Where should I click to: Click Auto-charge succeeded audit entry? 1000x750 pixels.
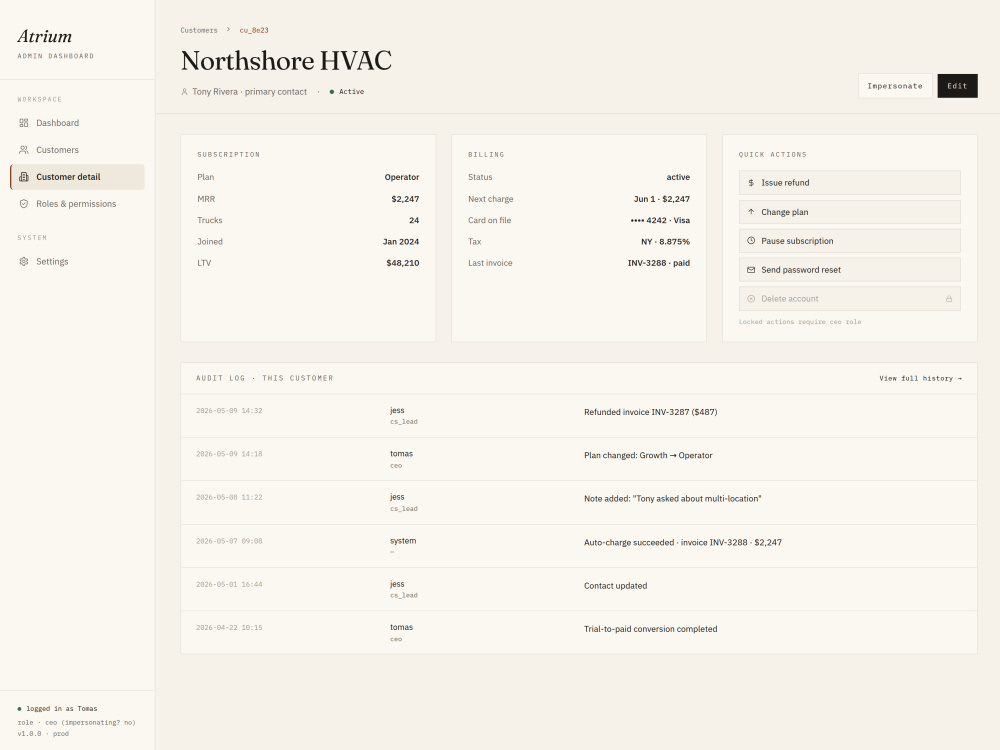click(682, 543)
